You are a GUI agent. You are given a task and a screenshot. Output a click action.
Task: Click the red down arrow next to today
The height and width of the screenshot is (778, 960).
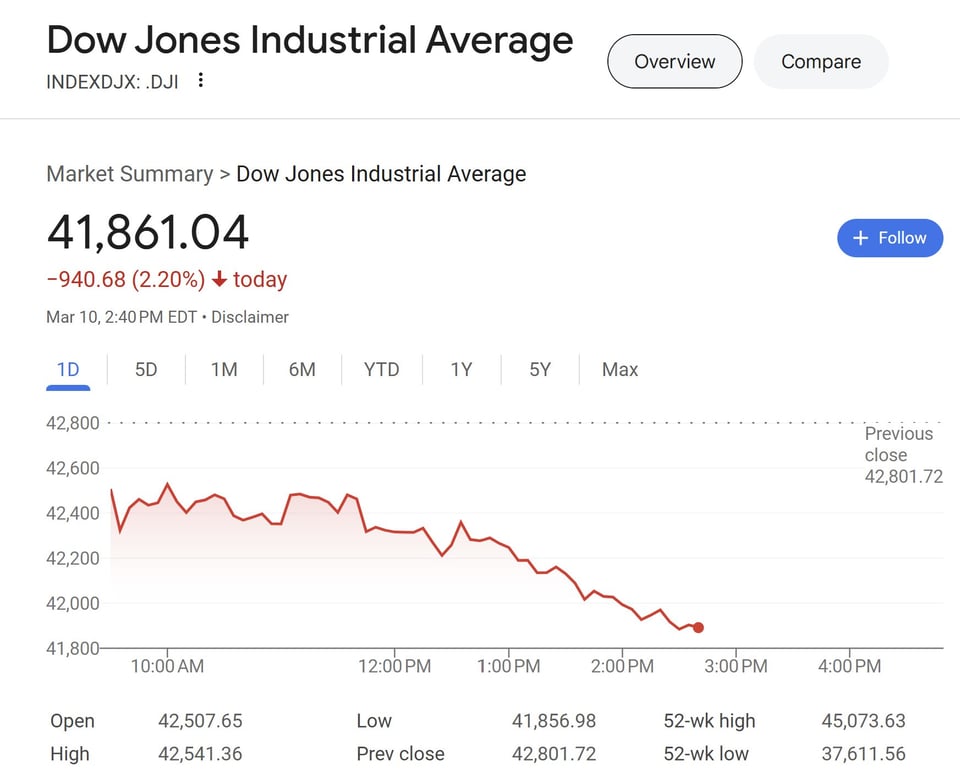[219, 280]
